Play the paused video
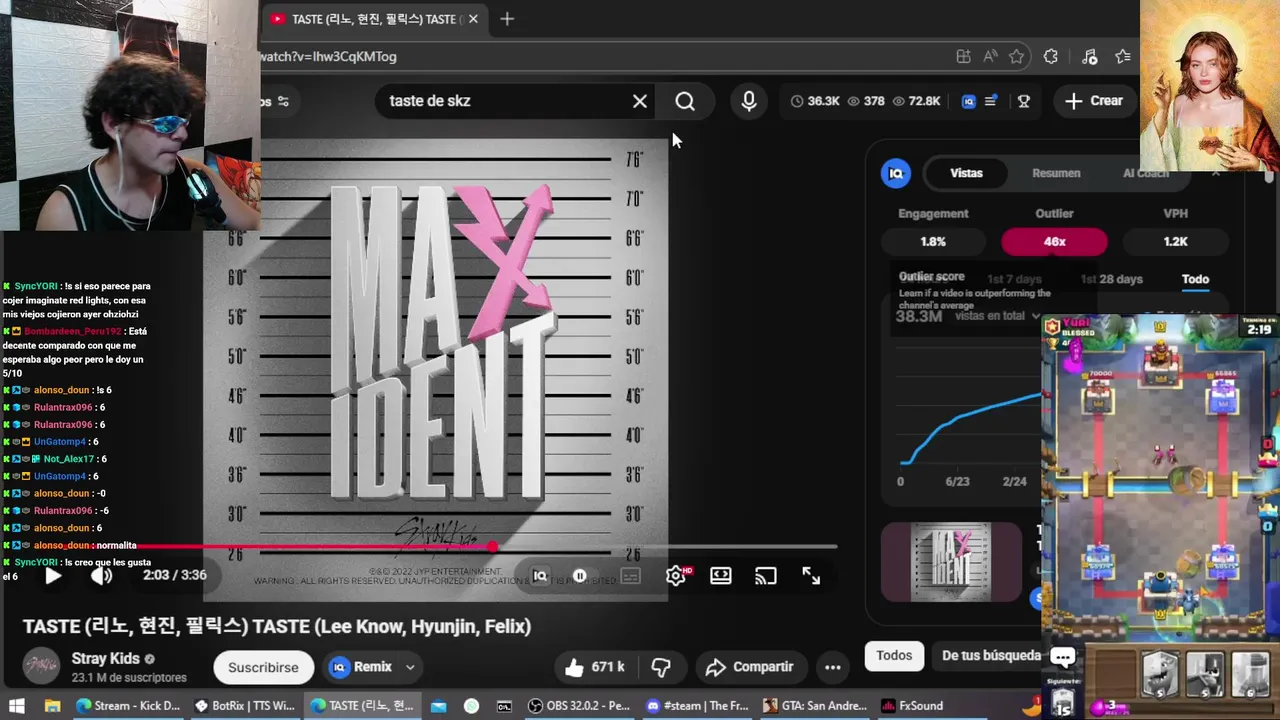The height and width of the screenshot is (720, 1280). [x=53, y=575]
